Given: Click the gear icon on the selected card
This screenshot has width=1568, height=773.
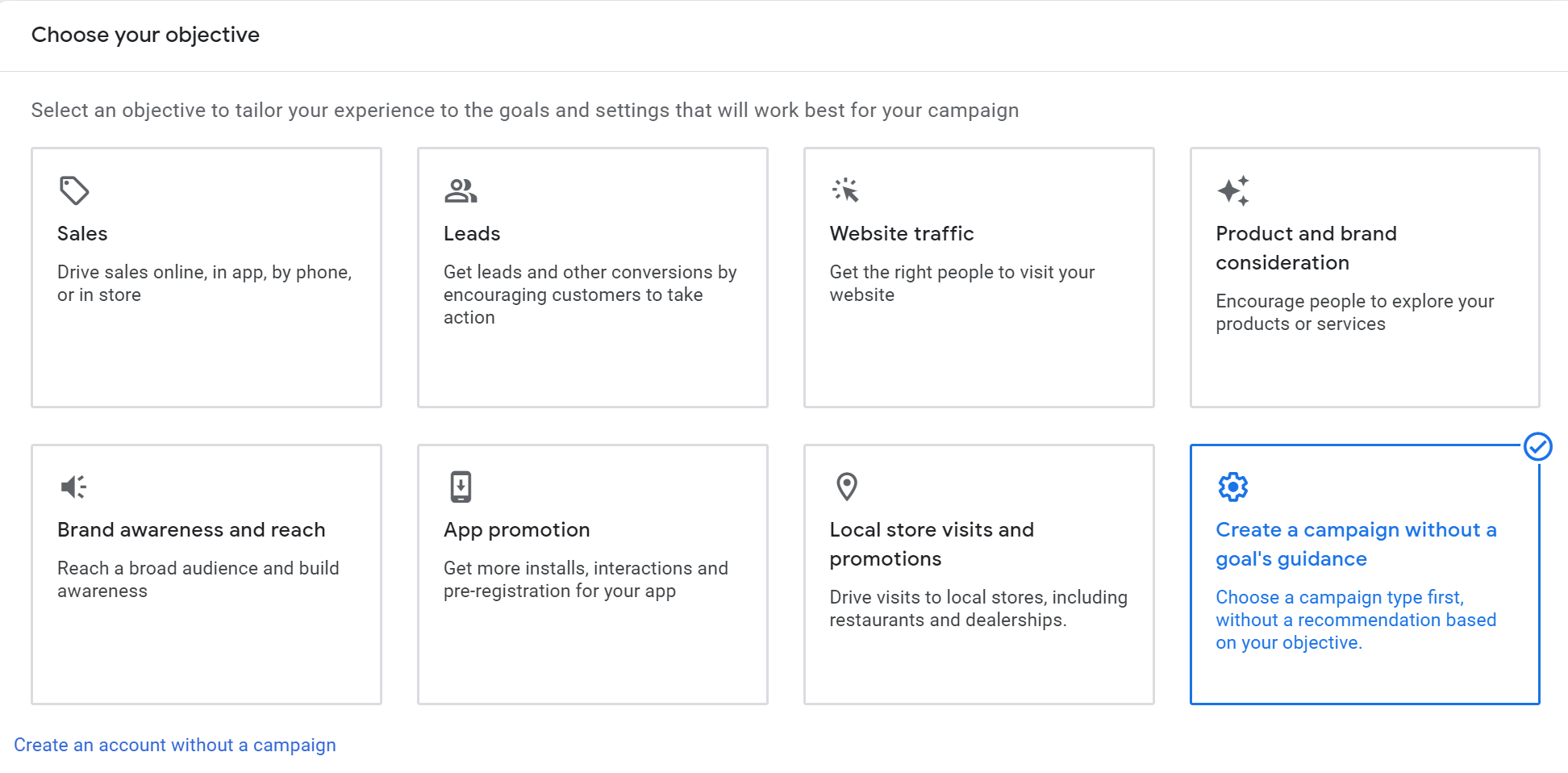Looking at the screenshot, I should point(1231,487).
